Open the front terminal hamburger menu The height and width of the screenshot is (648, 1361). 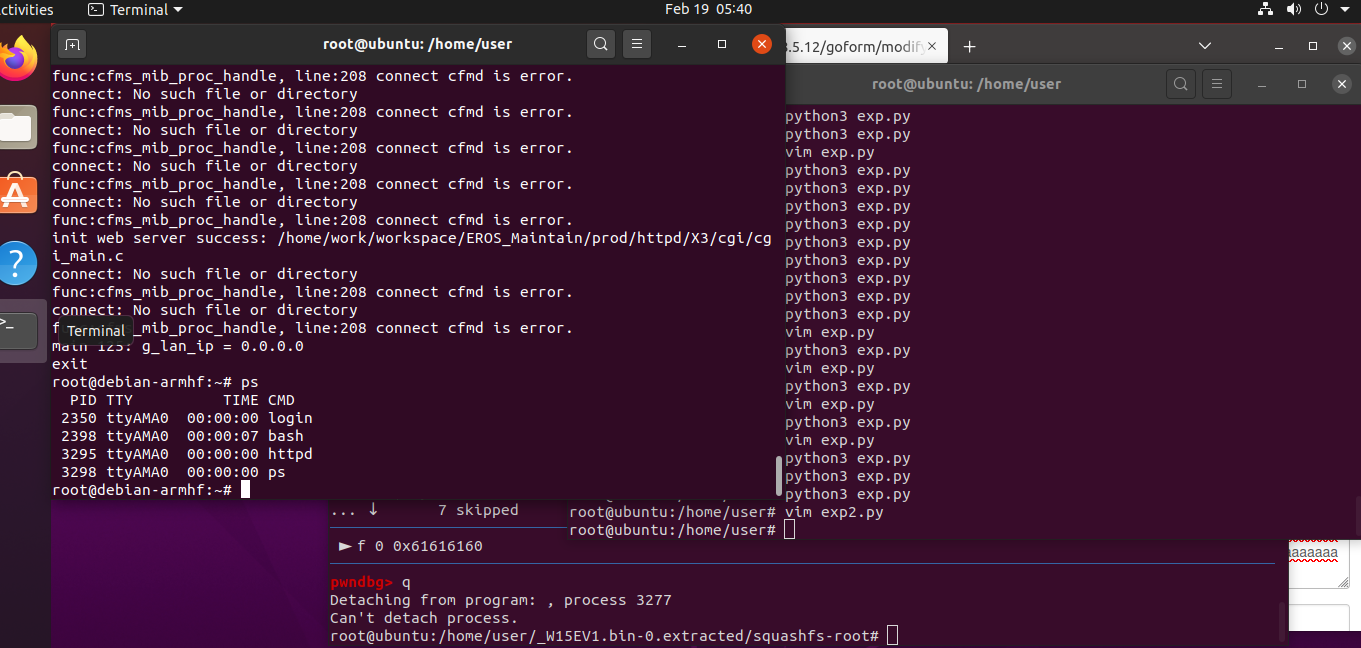(637, 44)
